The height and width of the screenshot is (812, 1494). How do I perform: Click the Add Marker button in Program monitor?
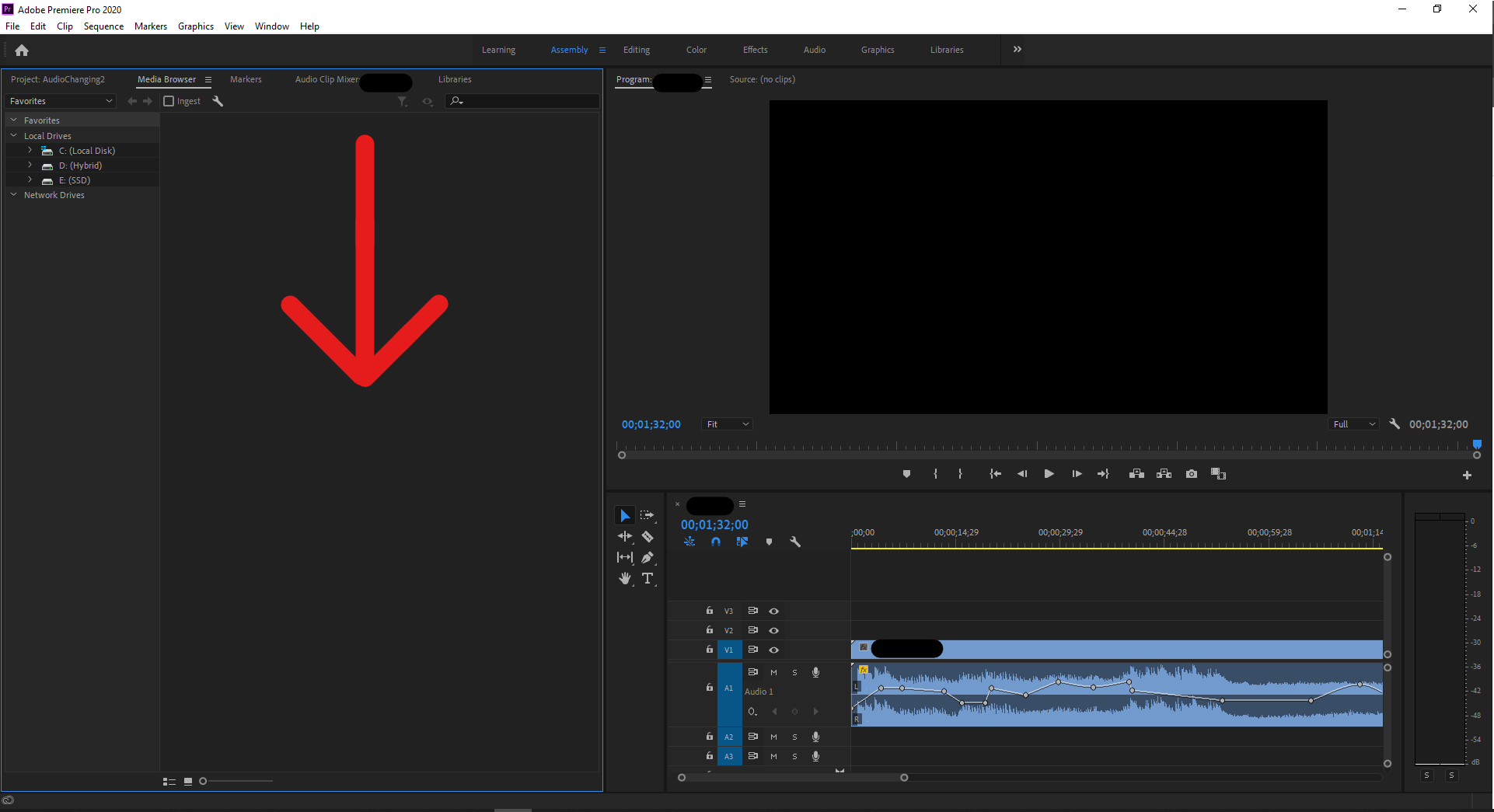point(906,473)
